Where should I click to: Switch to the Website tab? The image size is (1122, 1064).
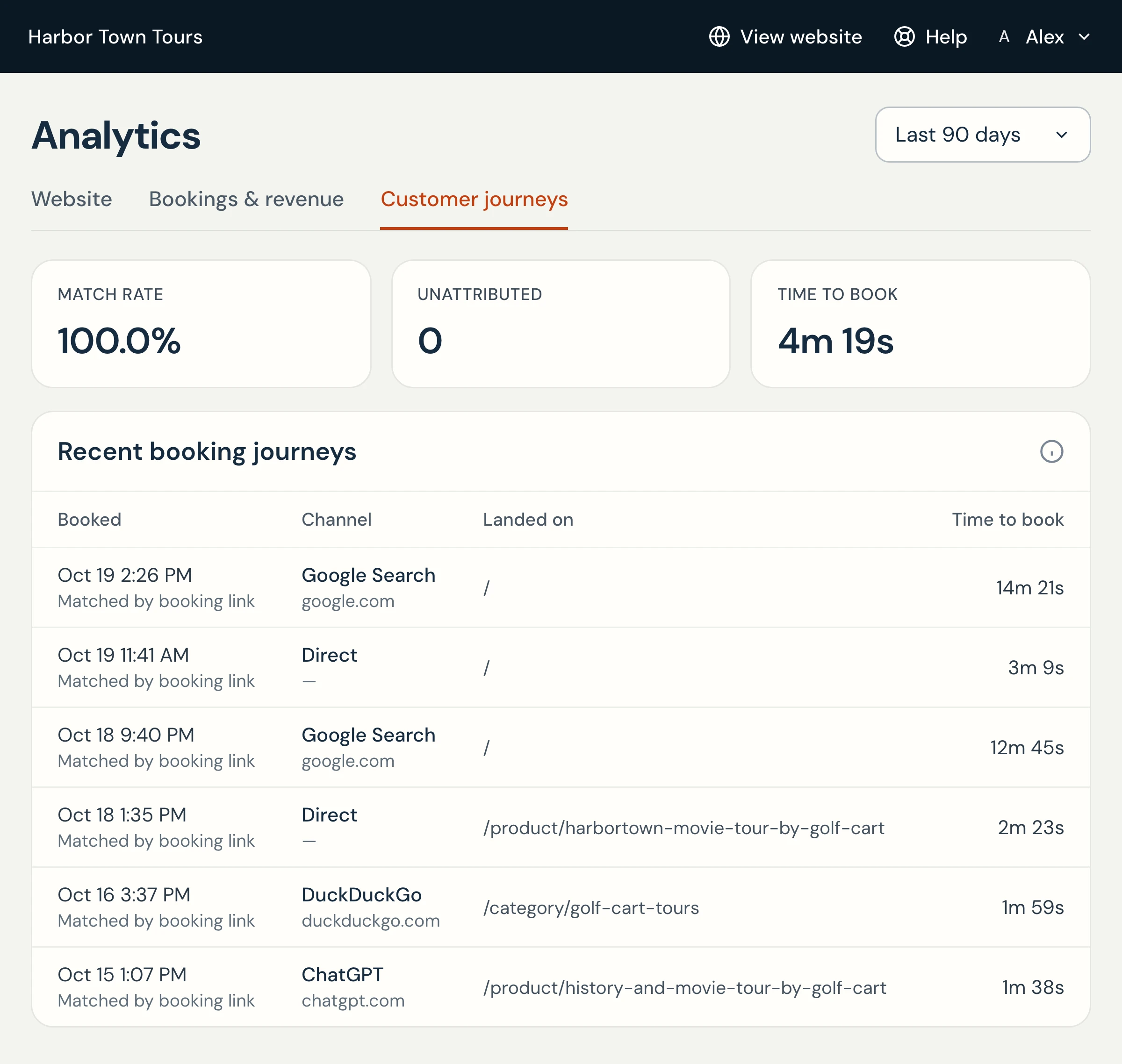[72, 199]
